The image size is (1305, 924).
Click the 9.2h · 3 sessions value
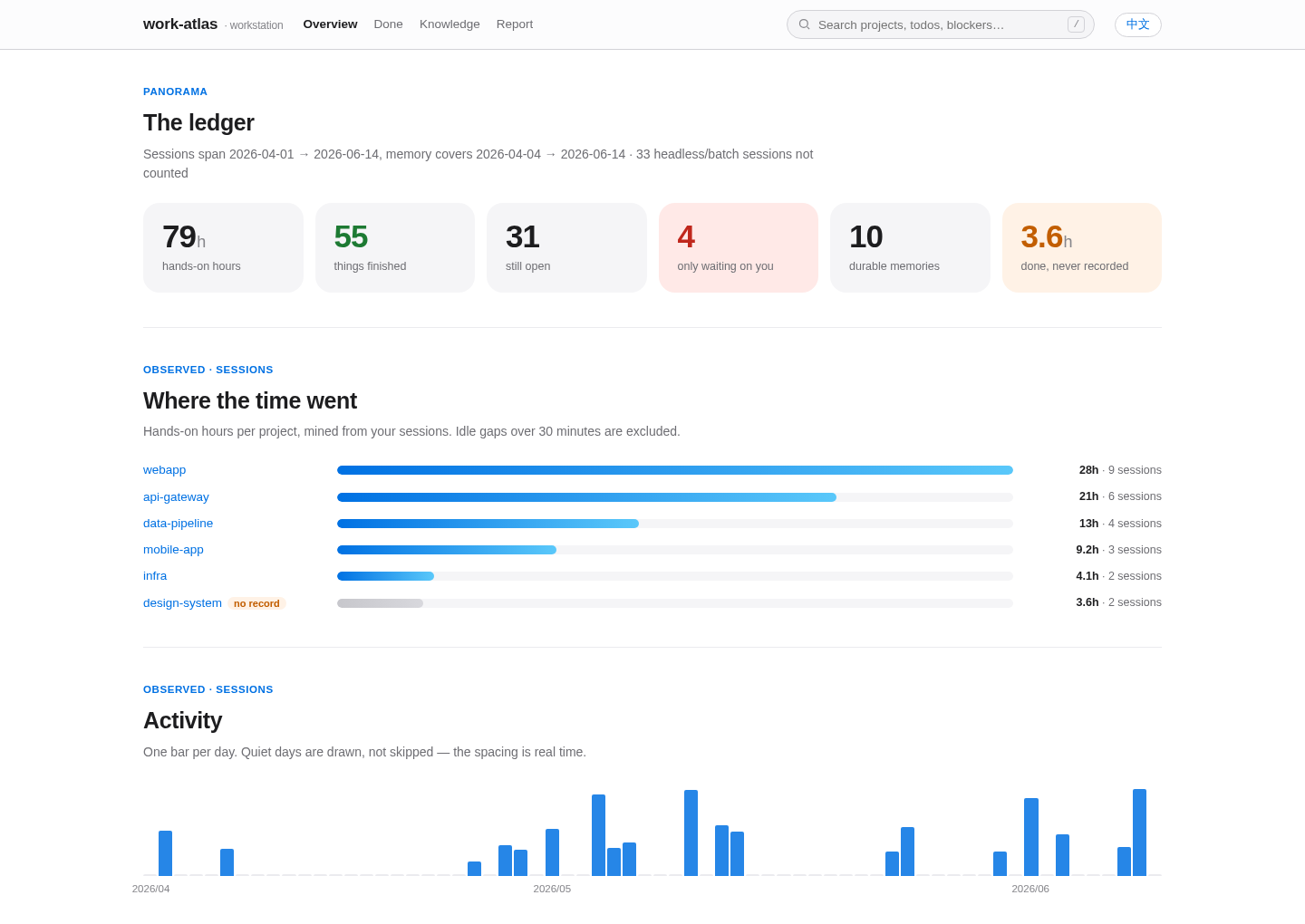[1118, 550]
